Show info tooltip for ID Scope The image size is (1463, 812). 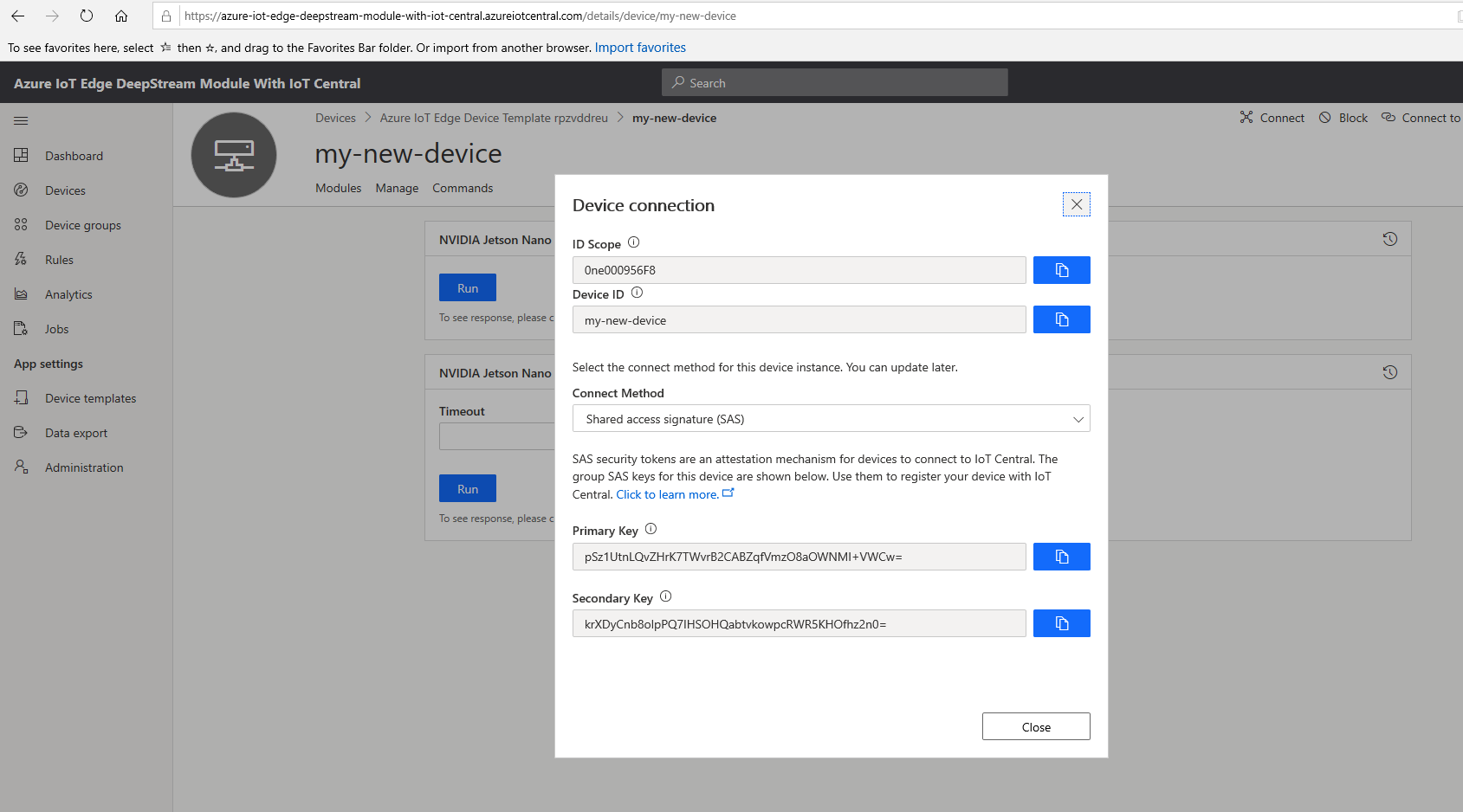coord(633,242)
